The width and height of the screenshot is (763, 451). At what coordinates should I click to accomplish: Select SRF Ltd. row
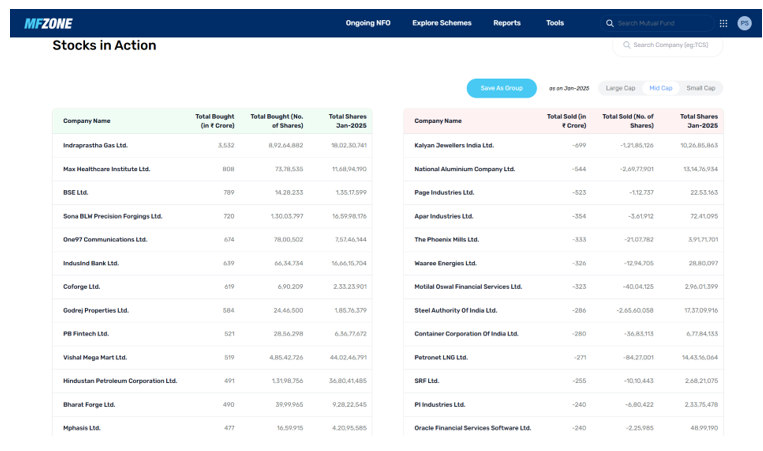[x=563, y=381]
